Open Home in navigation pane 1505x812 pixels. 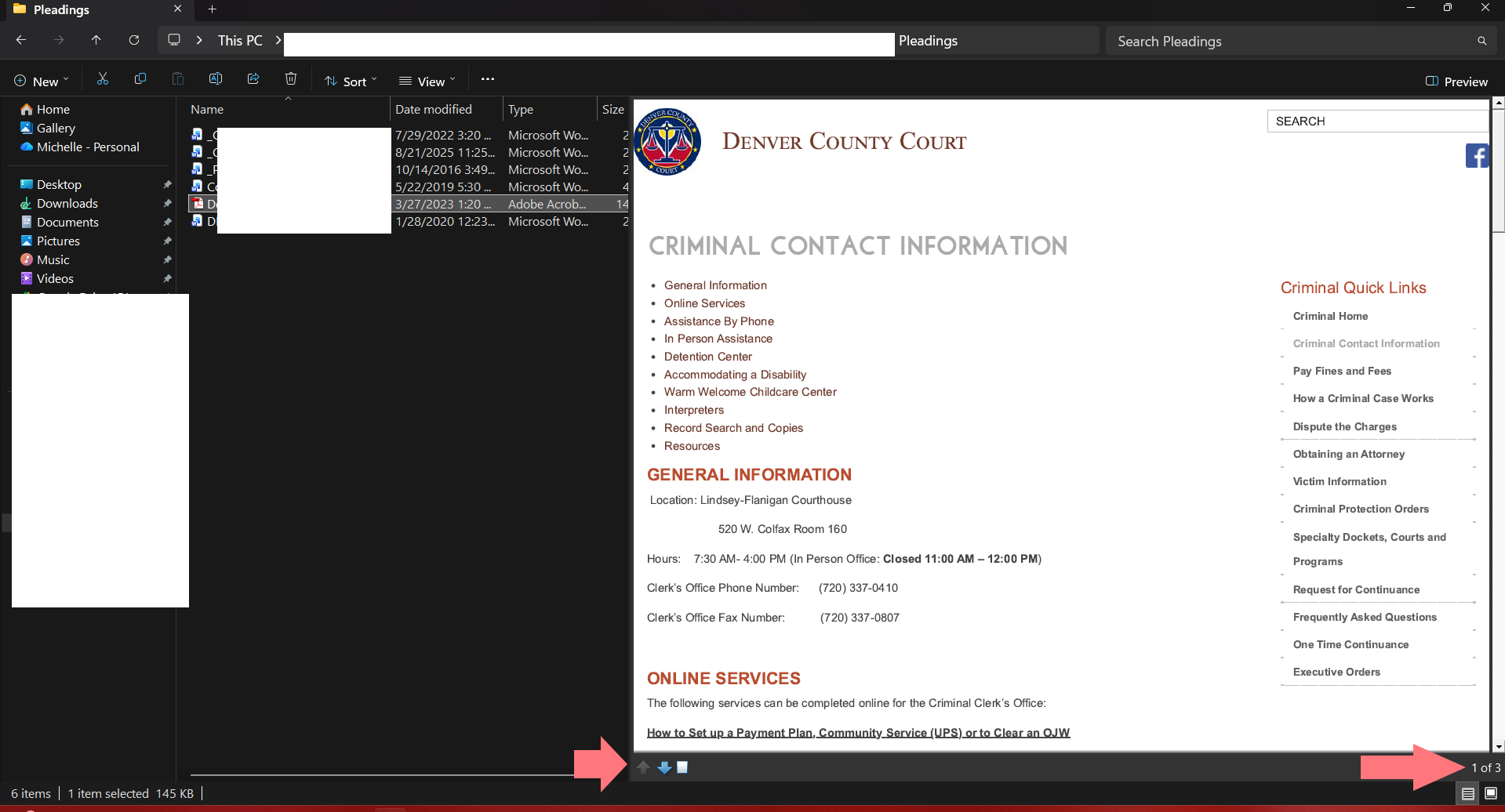pyautogui.click(x=45, y=109)
